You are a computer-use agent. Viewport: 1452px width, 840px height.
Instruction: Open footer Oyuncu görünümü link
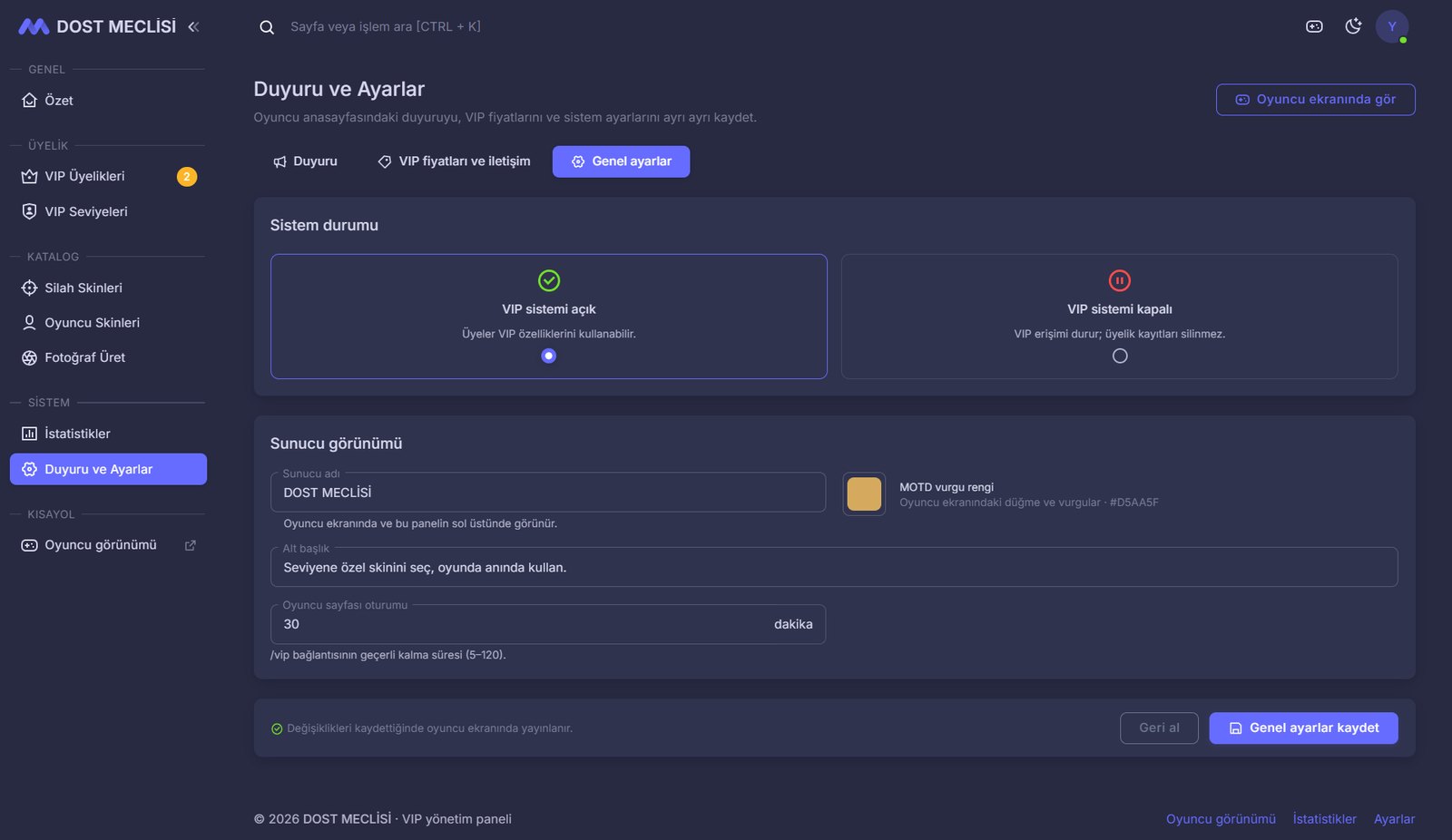1221,819
